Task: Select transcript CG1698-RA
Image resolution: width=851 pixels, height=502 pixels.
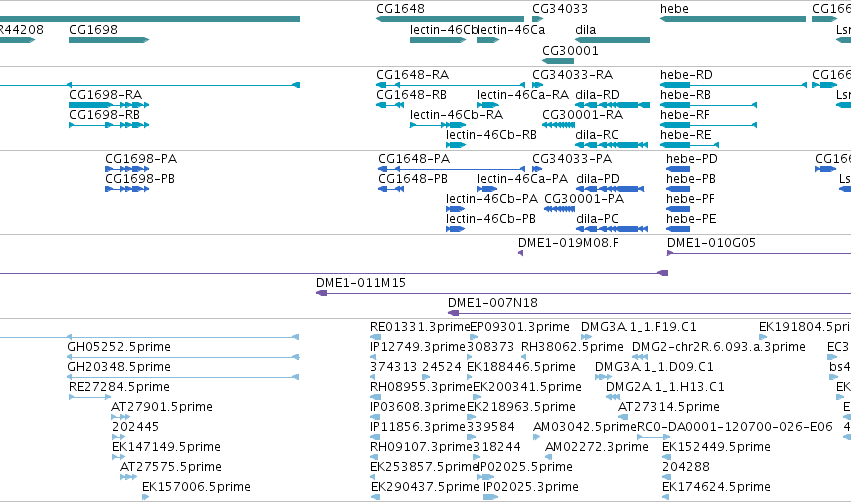Action: [x=105, y=94]
